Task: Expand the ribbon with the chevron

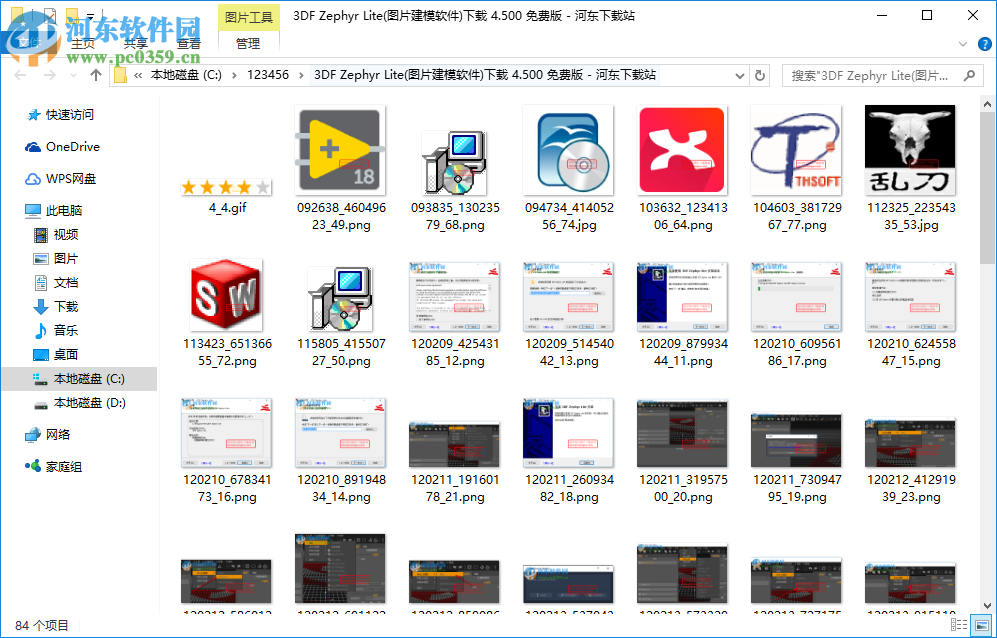Action: tap(963, 44)
